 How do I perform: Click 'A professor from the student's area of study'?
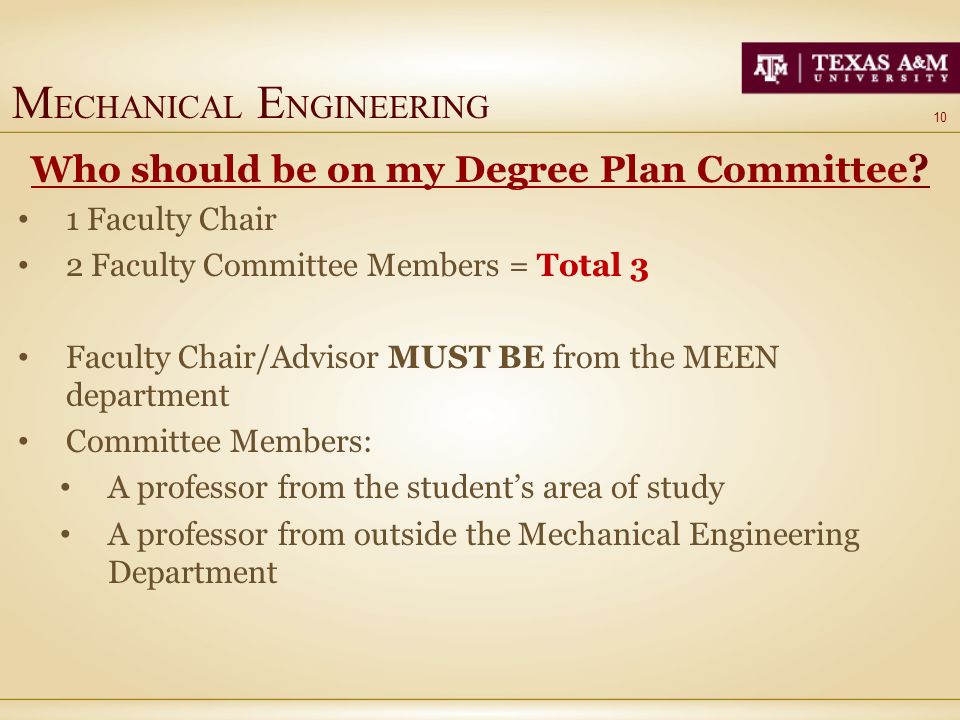click(416, 487)
